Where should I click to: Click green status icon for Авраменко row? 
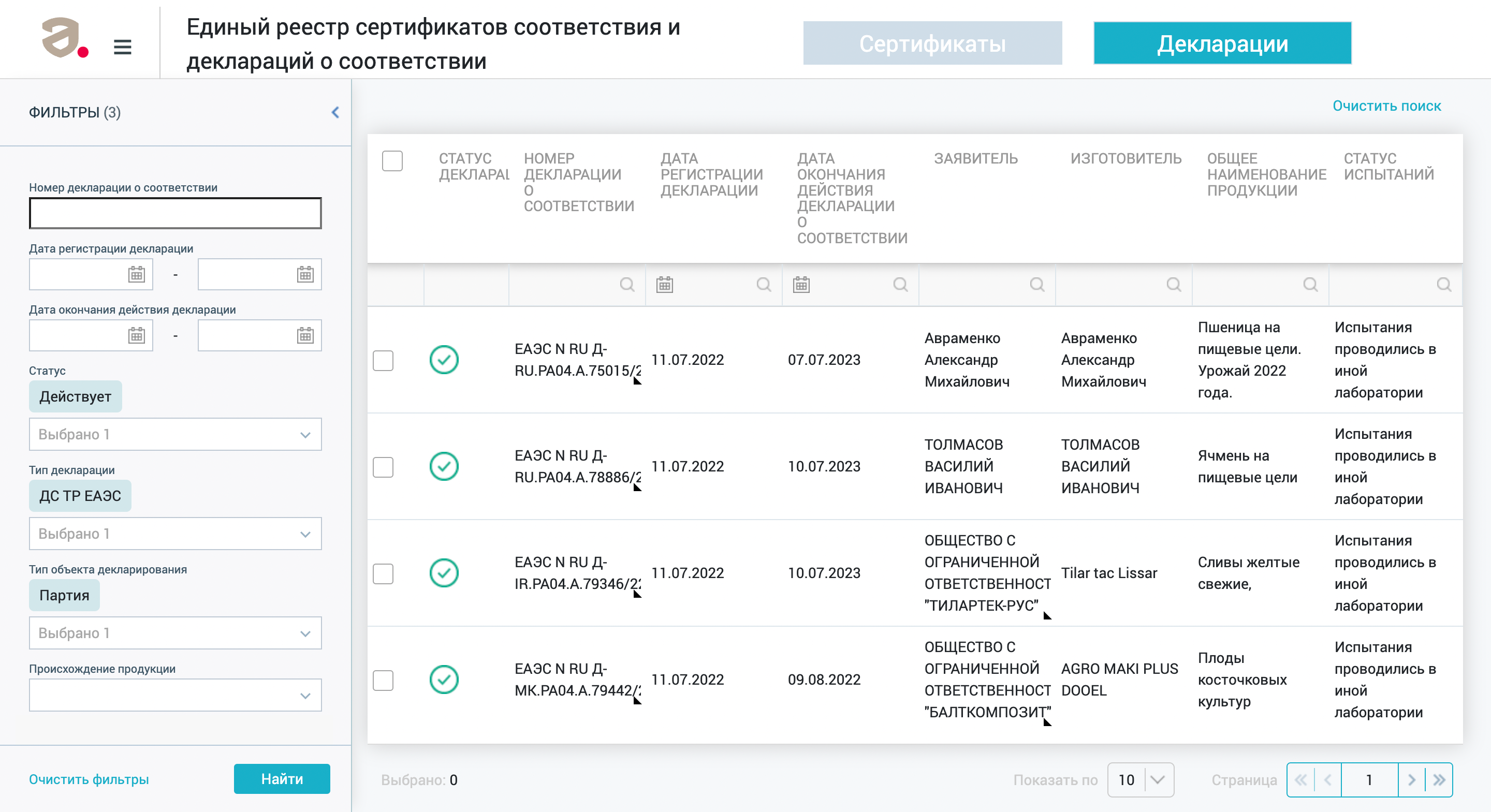coord(444,359)
